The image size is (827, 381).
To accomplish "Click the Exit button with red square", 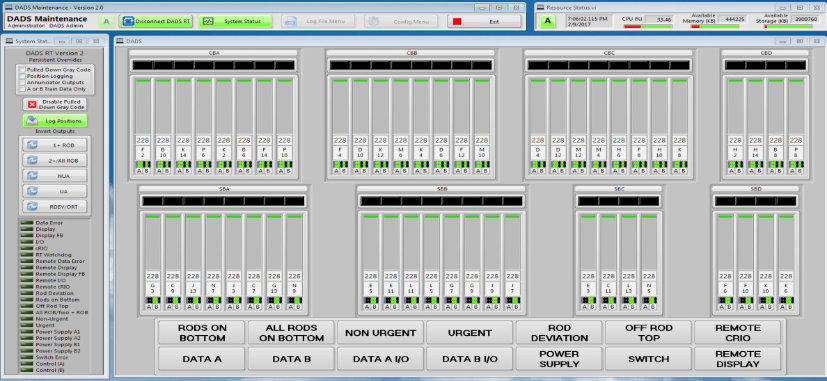I will coord(484,22).
